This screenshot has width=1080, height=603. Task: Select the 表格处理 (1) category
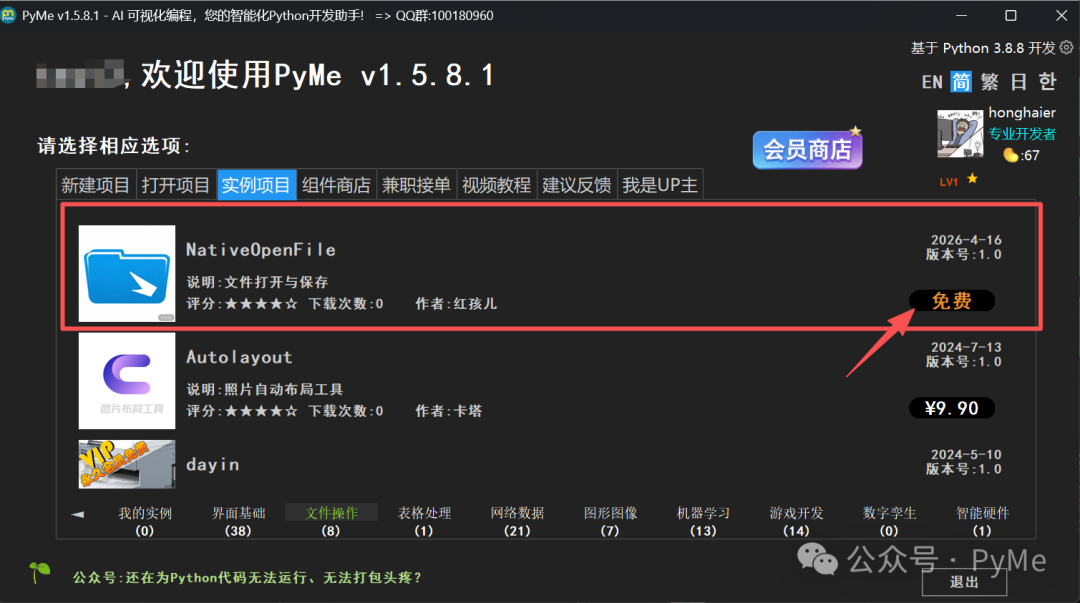click(424, 521)
